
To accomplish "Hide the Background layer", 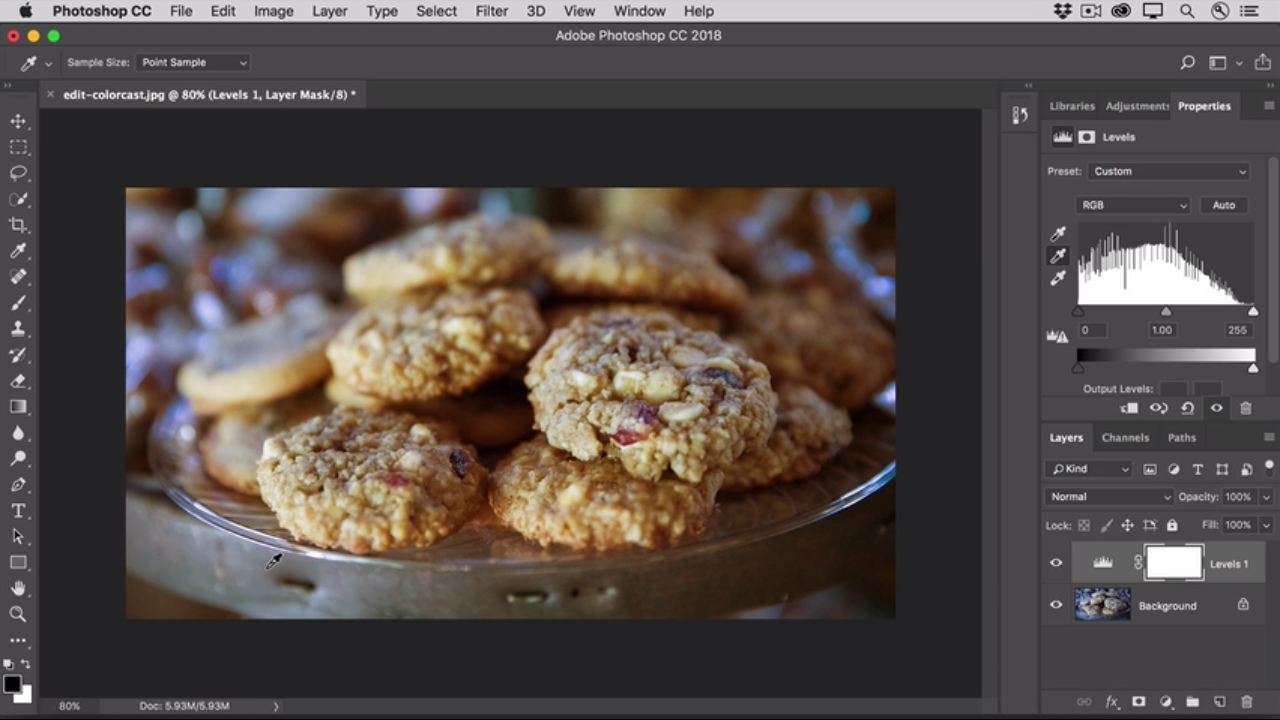I will click(x=1056, y=605).
